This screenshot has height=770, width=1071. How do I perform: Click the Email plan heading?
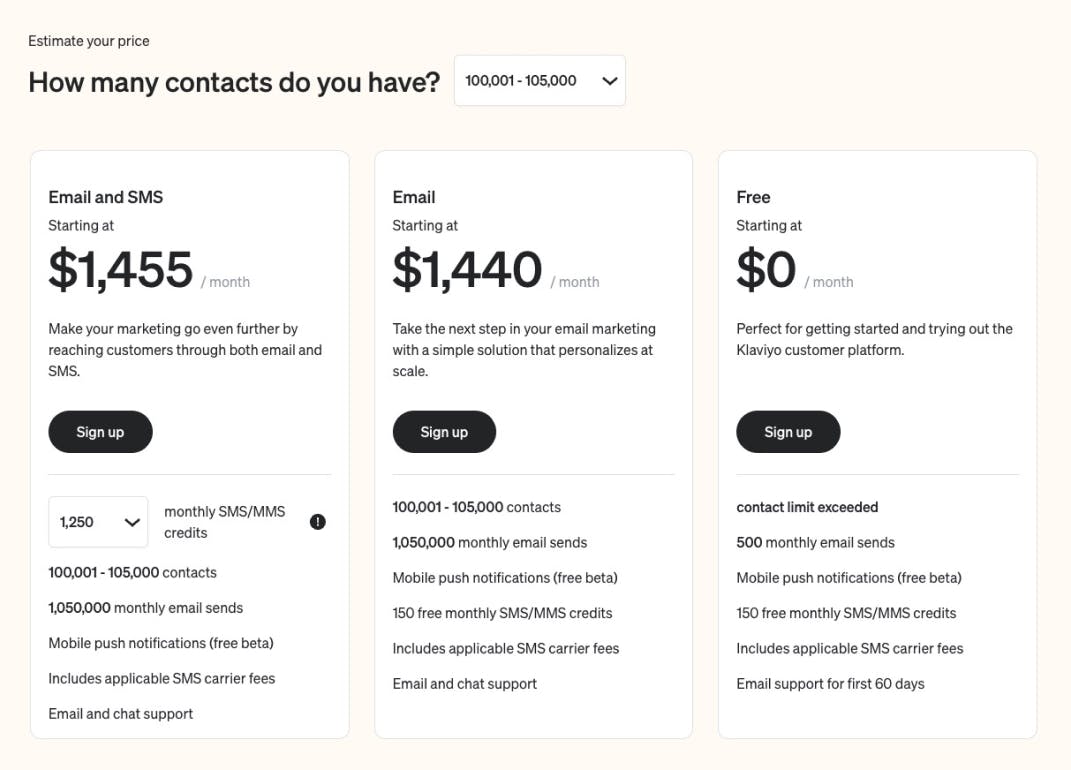click(x=414, y=197)
